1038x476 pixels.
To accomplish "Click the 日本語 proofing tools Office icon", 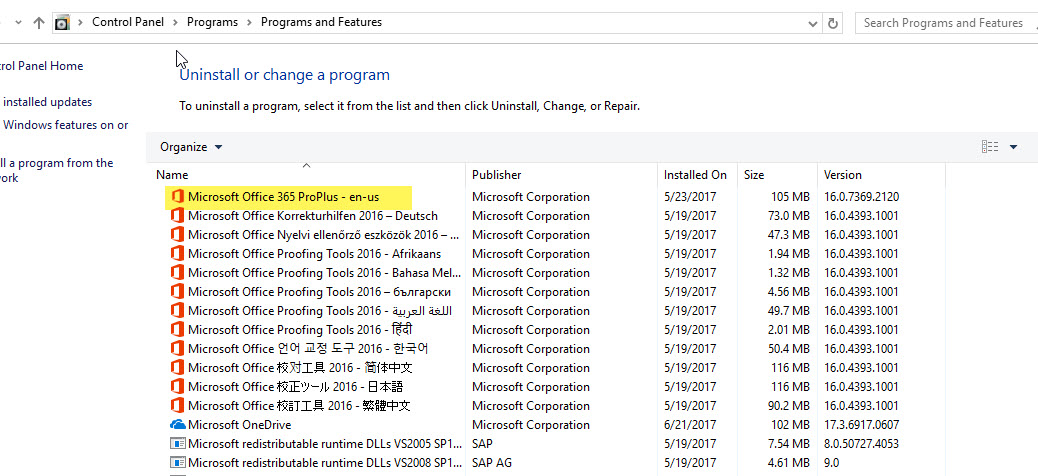I will (177, 387).
